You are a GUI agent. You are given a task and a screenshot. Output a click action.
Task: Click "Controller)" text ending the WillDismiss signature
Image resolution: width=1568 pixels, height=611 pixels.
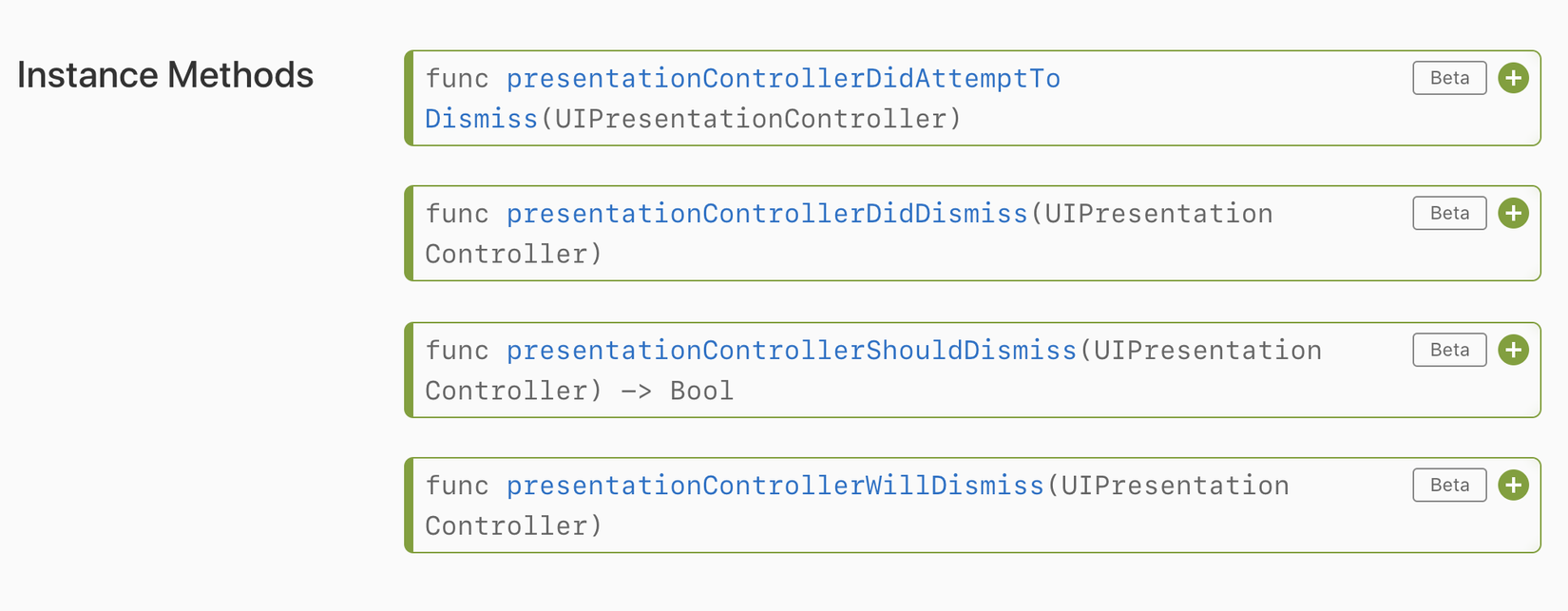[513, 525]
